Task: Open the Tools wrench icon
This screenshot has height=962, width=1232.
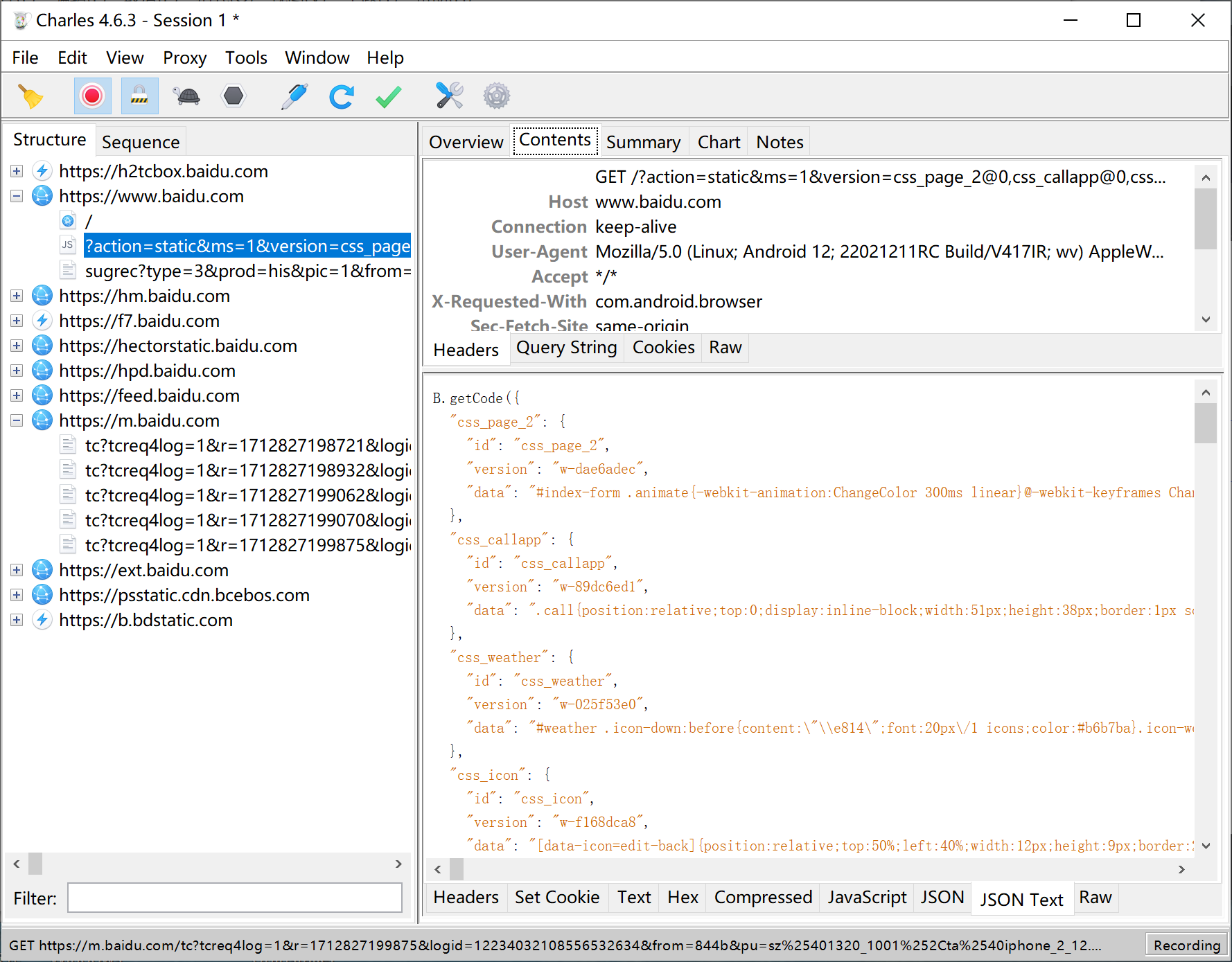Action: coord(450,96)
